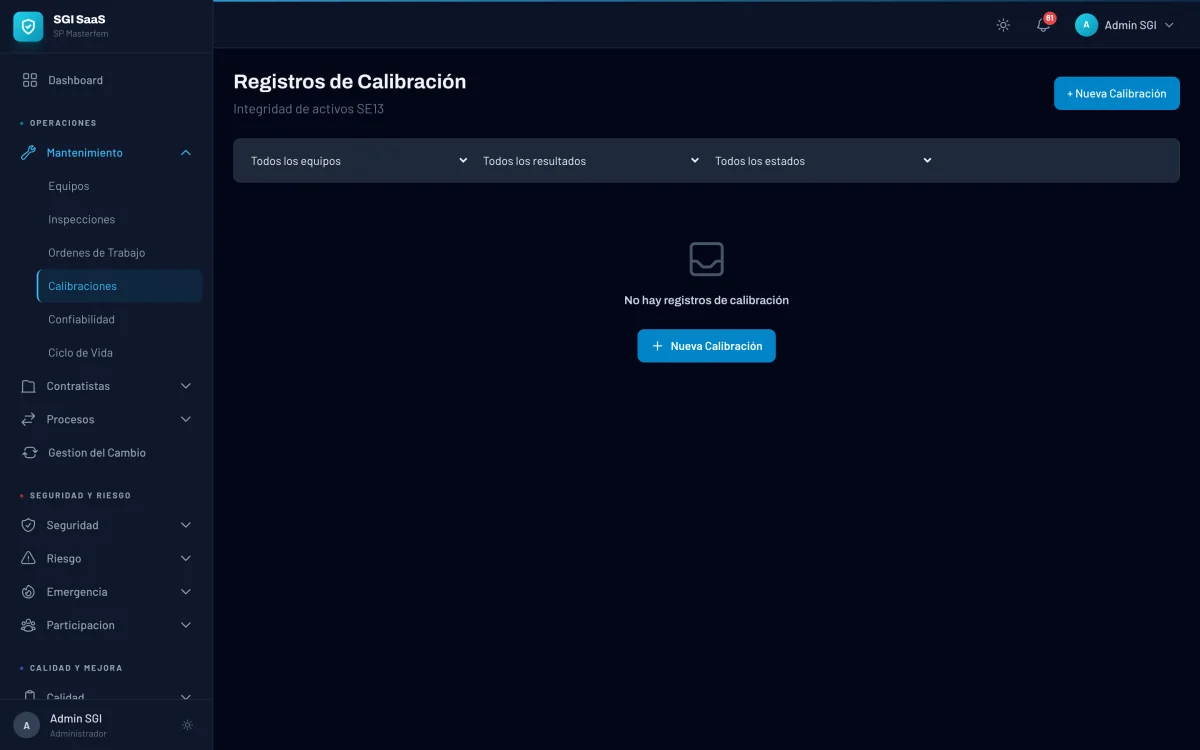Open the notifications bell icon
Viewport: 1200px width, 750px height.
point(1043,25)
